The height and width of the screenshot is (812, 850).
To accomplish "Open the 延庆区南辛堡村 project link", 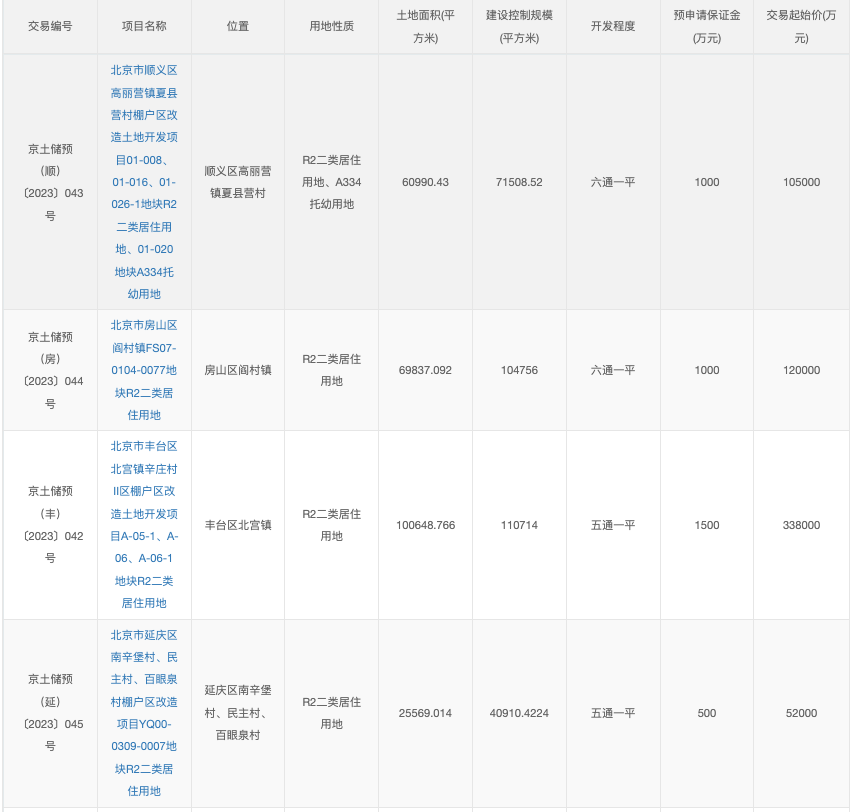I will (144, 713).
